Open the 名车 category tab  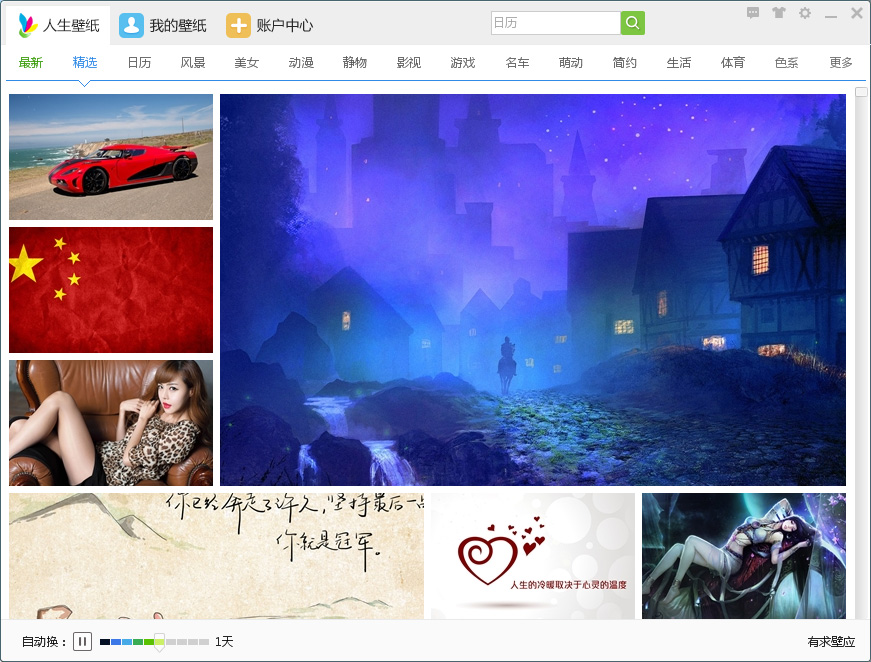(517, 63)
